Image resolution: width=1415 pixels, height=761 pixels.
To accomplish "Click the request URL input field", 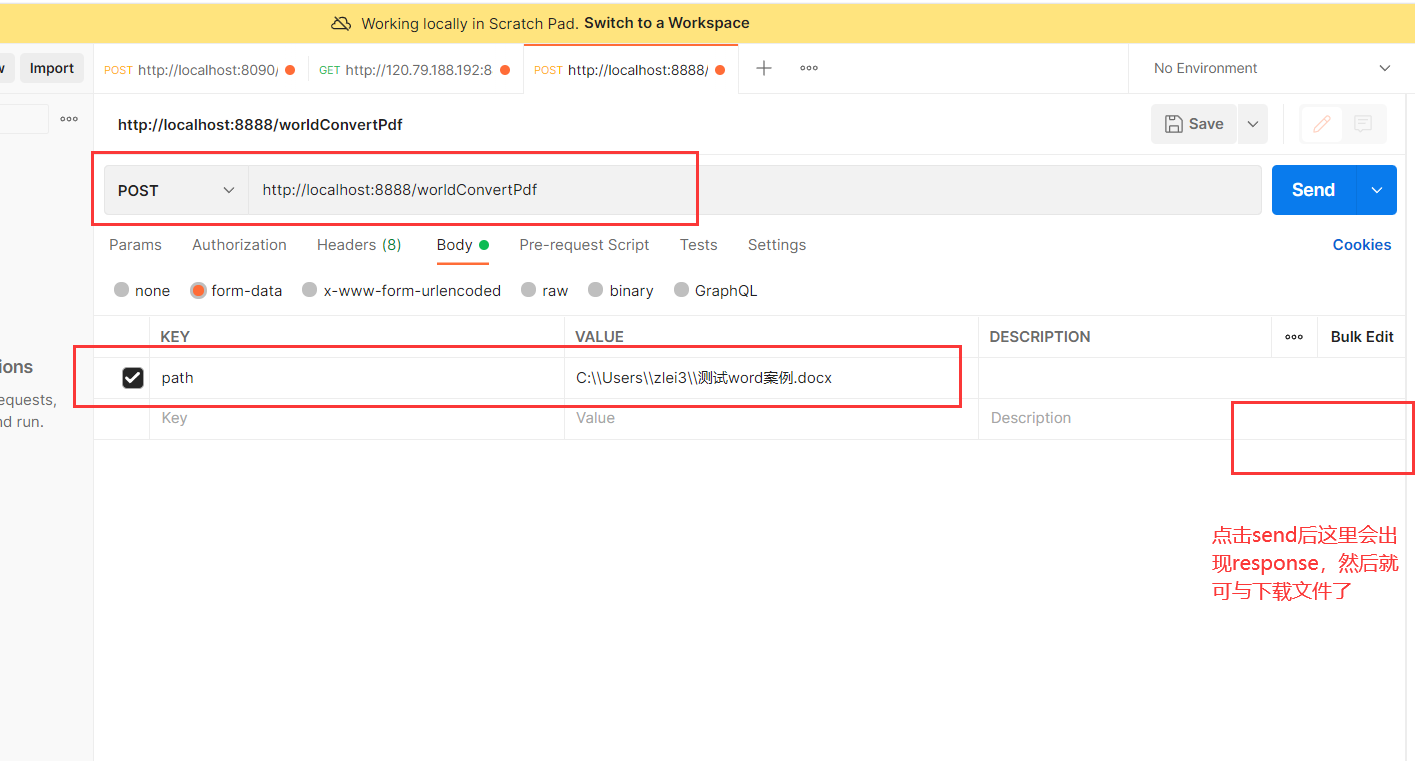I will pyautogui.click(x=755, y=190).
